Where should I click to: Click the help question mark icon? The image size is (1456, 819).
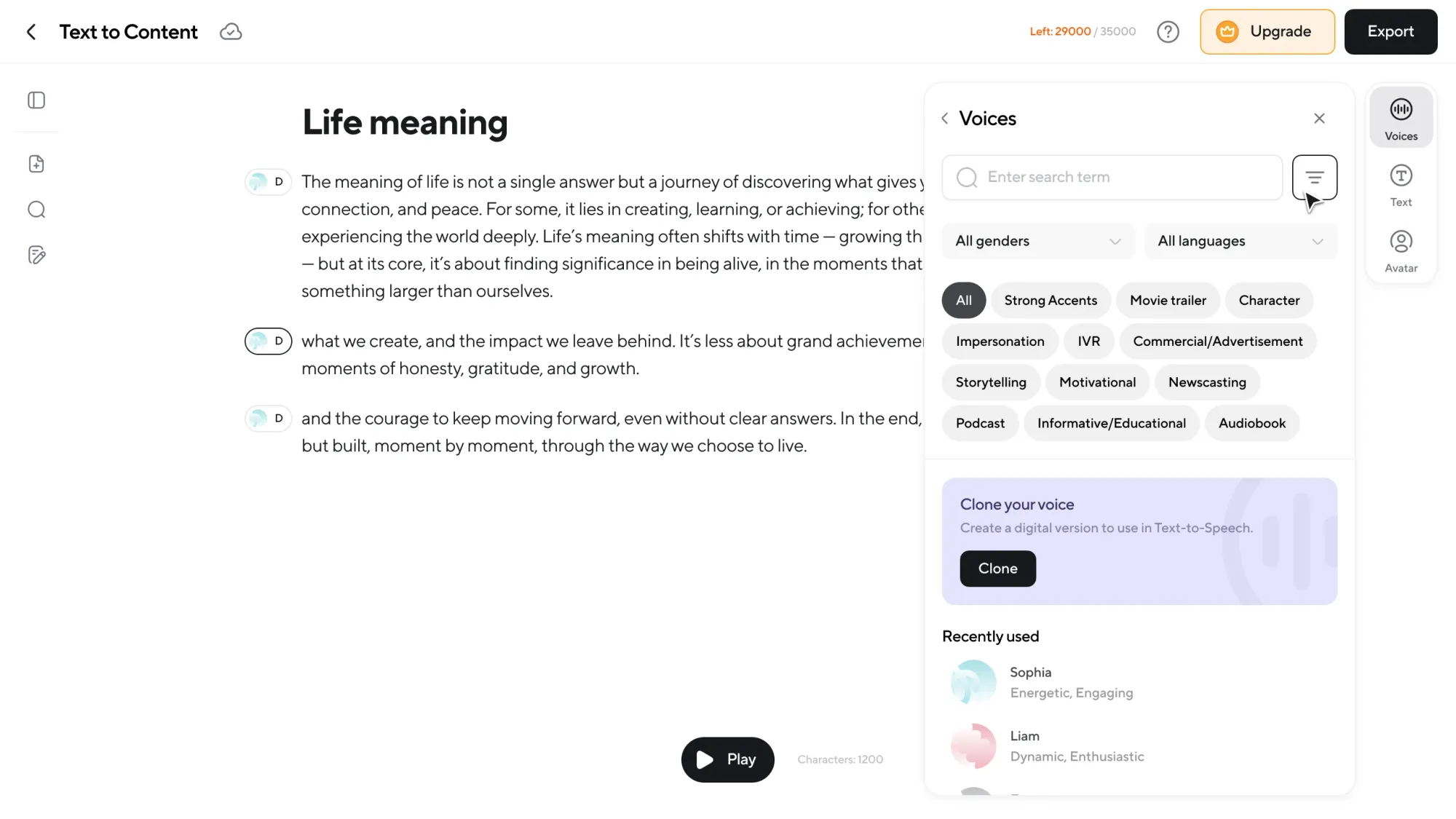(x=1168, y=32)
